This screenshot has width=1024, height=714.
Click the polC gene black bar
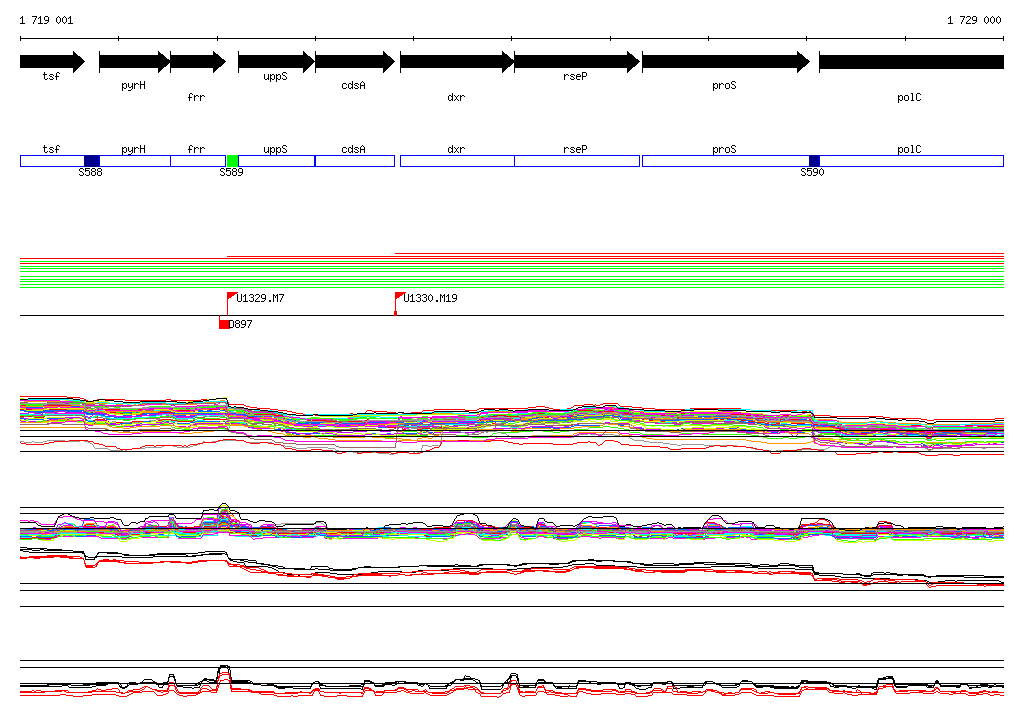[x=912, y=62]
